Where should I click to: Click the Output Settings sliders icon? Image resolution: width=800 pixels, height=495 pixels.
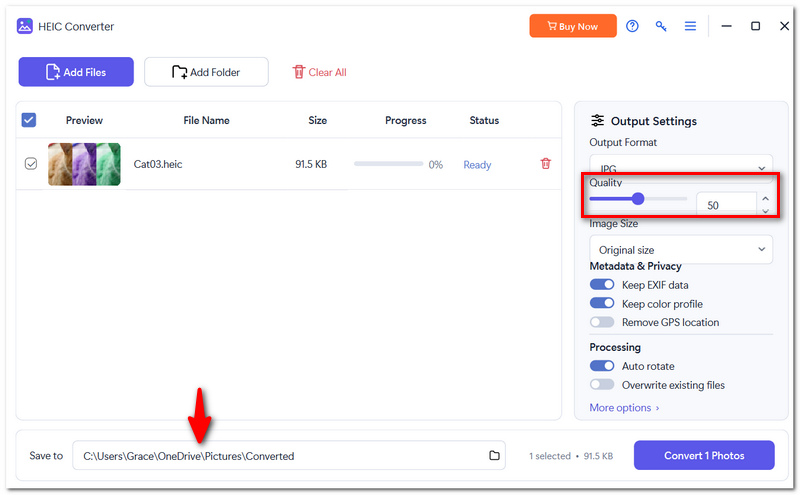[597, 120]
